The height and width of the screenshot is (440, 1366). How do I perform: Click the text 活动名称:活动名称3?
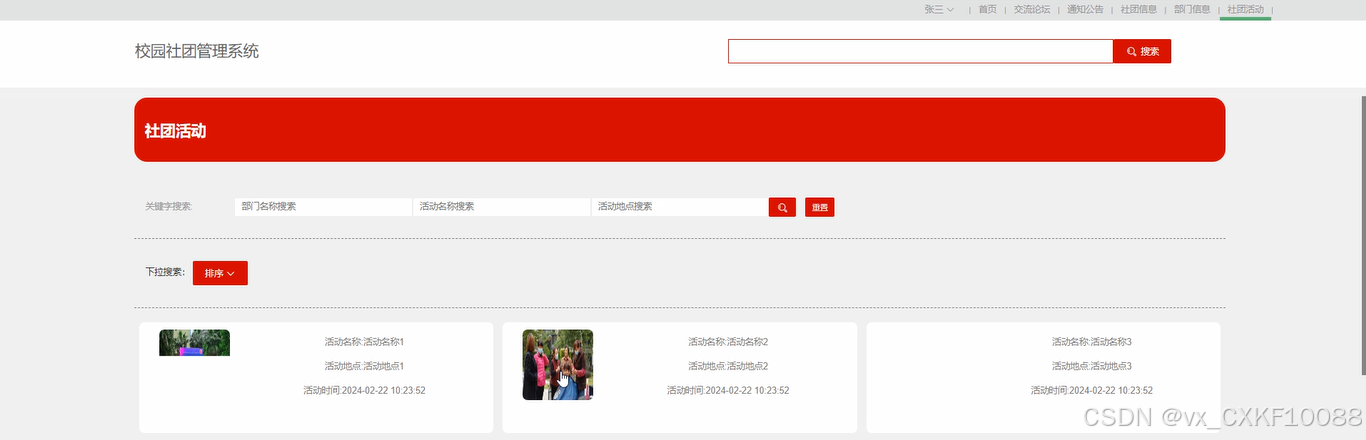[1092, 342]
